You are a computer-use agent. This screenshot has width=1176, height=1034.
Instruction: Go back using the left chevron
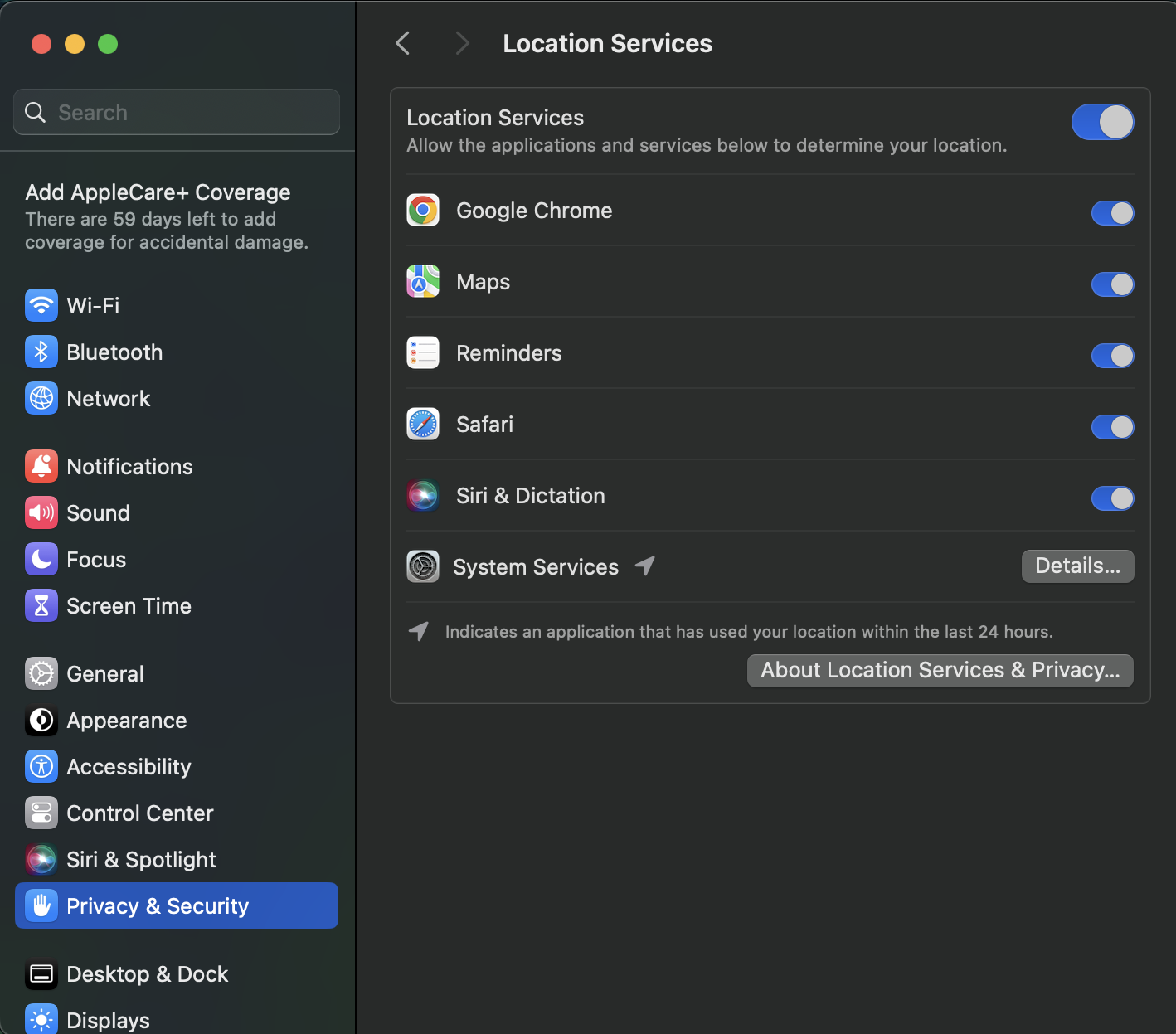pyautogui.click(x=403, y=43)
